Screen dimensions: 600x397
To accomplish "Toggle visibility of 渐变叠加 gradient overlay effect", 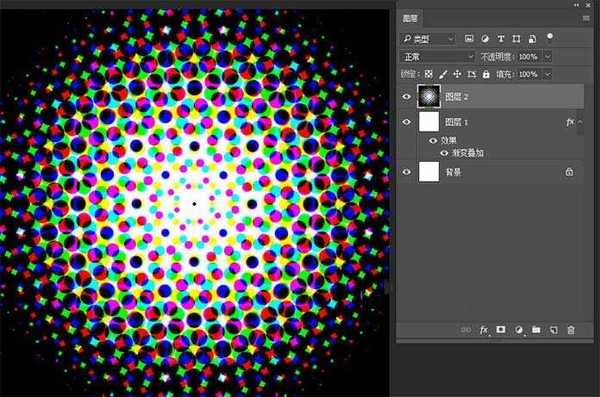I will coord(444,153).
